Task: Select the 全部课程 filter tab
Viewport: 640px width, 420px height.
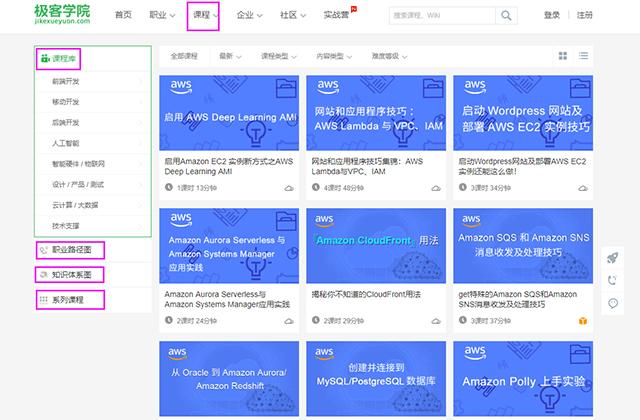Action: coord(184,56)
